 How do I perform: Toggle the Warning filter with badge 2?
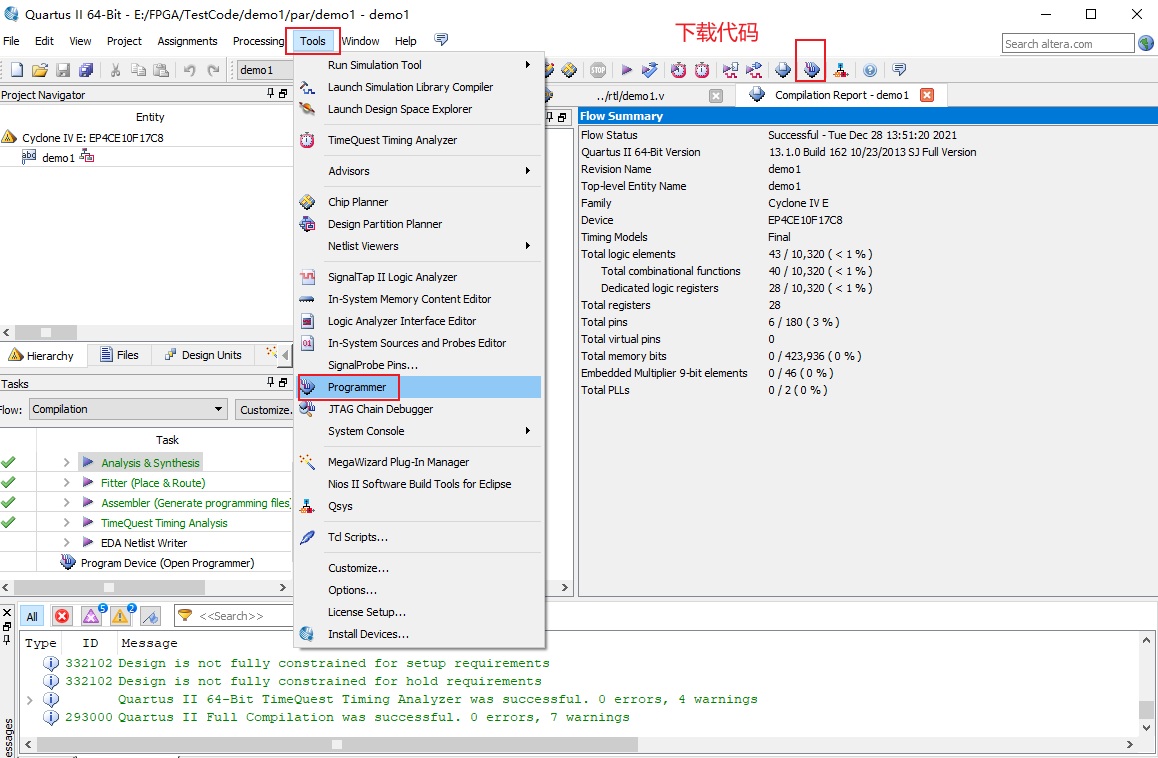tap(121, 615)
